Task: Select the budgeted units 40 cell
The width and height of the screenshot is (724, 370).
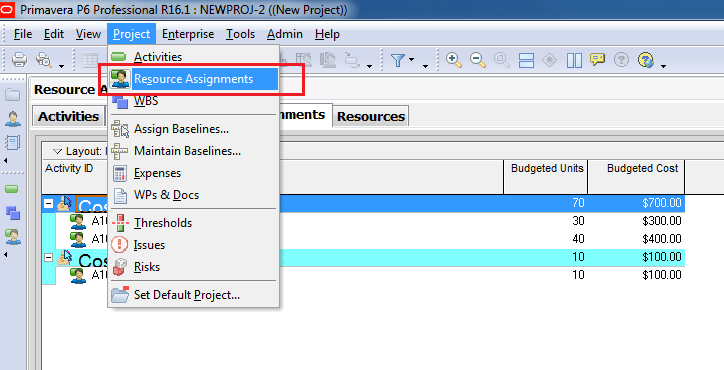Action: [x=546, y=239]
